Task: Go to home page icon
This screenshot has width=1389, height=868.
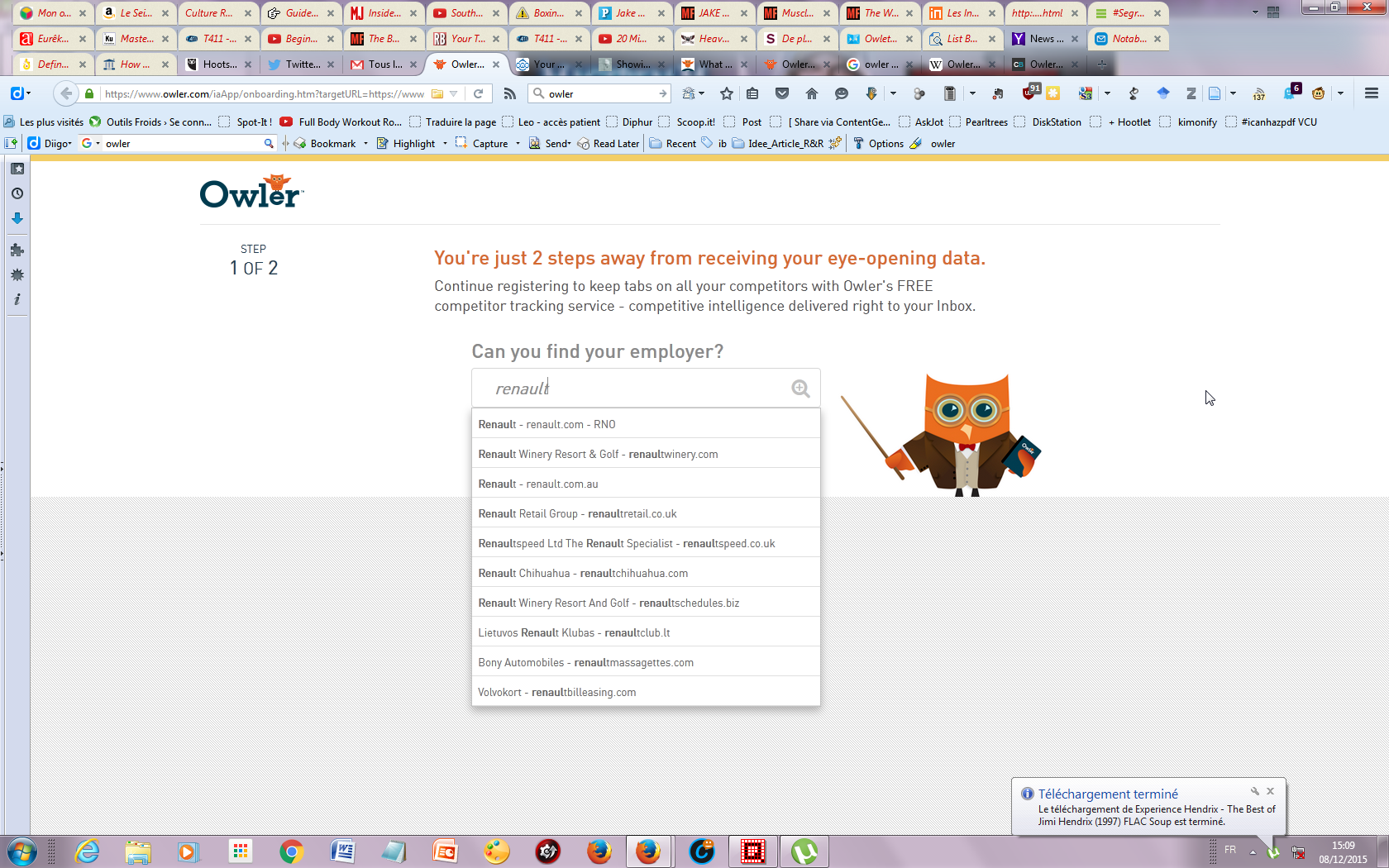Action: coord(812,93)
